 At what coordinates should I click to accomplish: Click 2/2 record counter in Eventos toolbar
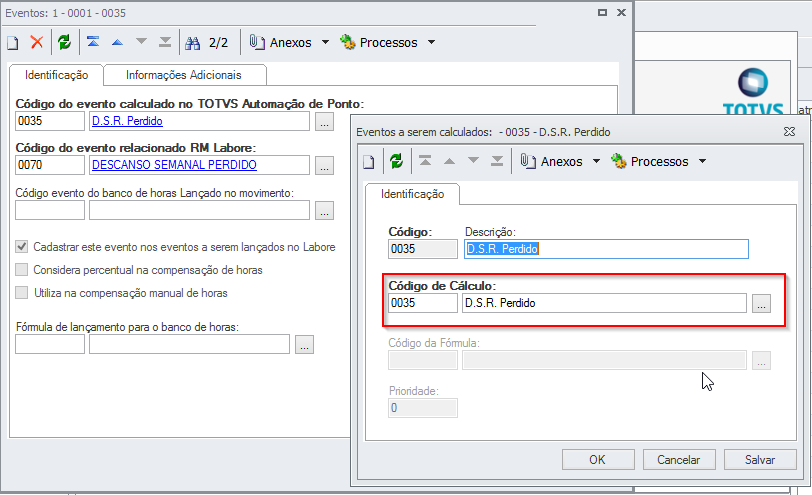click(x=218, y=42)
